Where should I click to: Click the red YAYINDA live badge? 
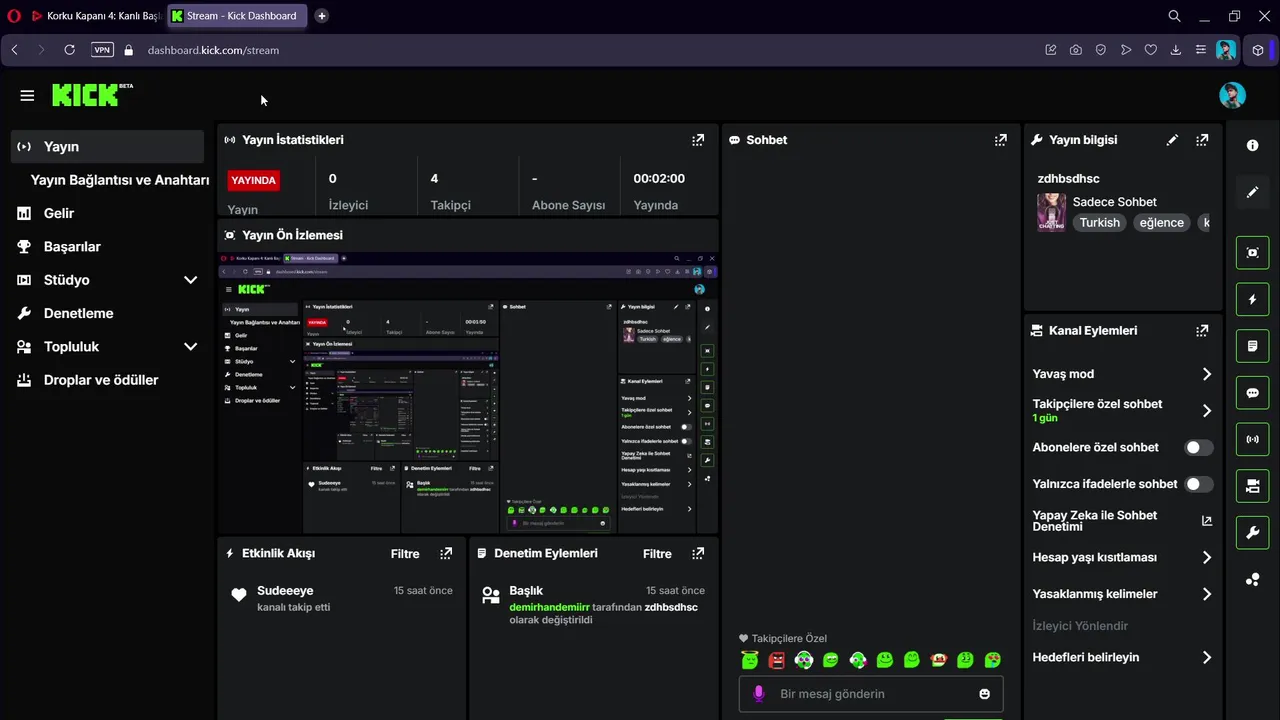point(254,180)
